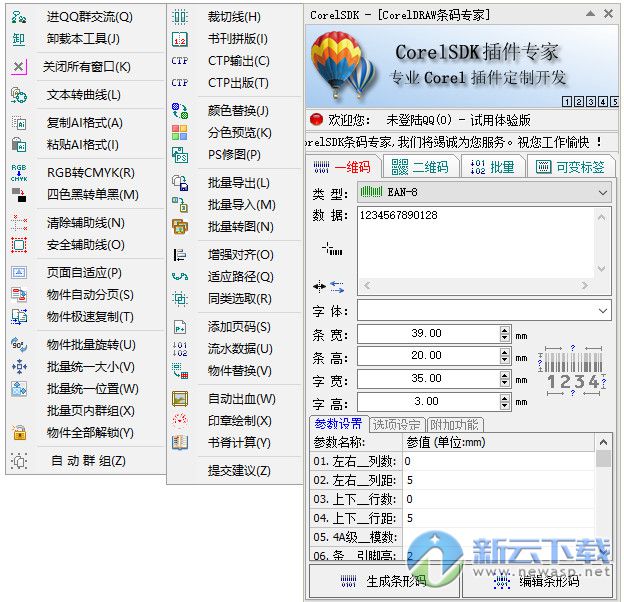Decrease 条高 value with down arrow

tap(505, 360)
